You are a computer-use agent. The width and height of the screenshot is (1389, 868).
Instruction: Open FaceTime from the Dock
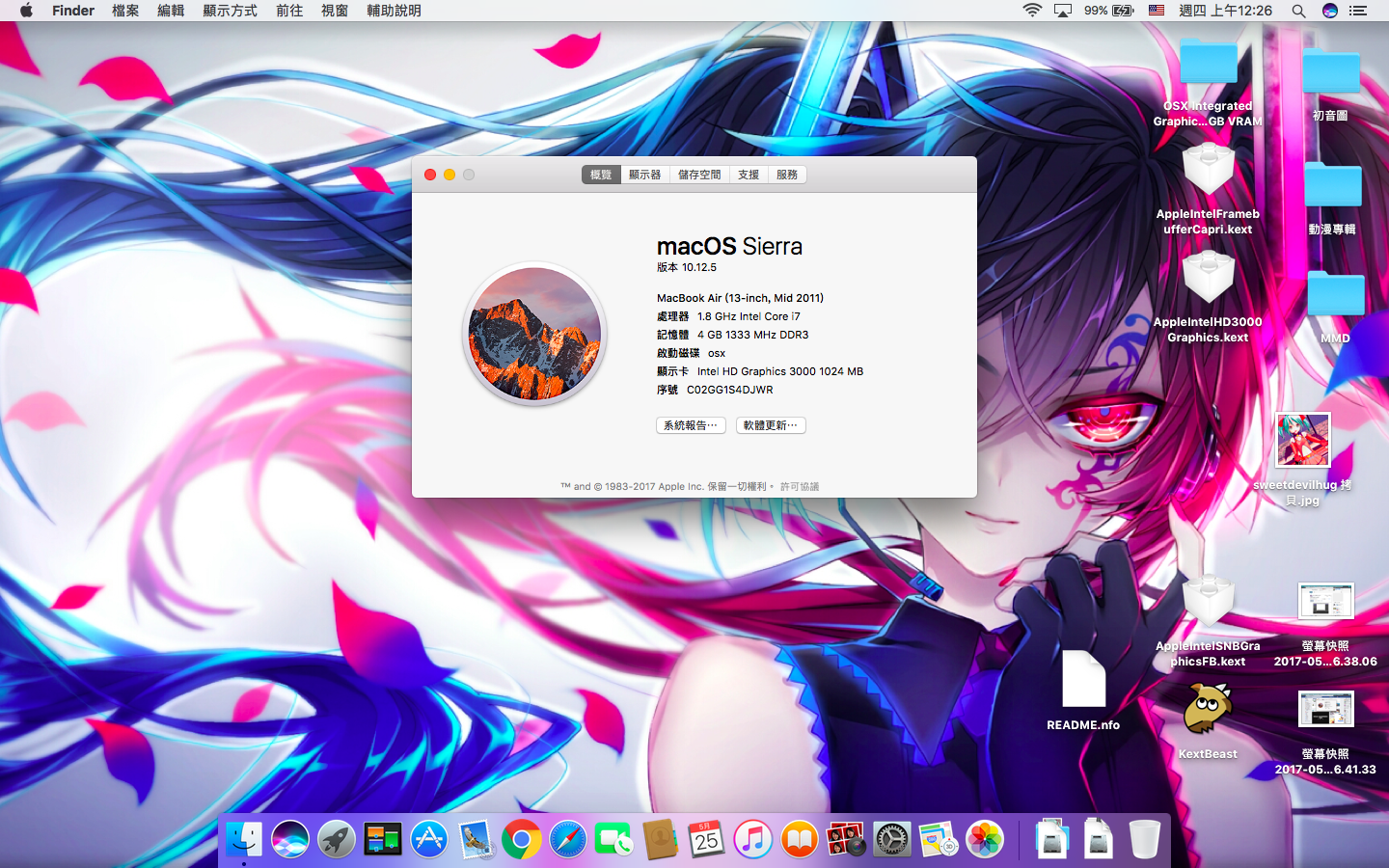click(x=614, y=839)
